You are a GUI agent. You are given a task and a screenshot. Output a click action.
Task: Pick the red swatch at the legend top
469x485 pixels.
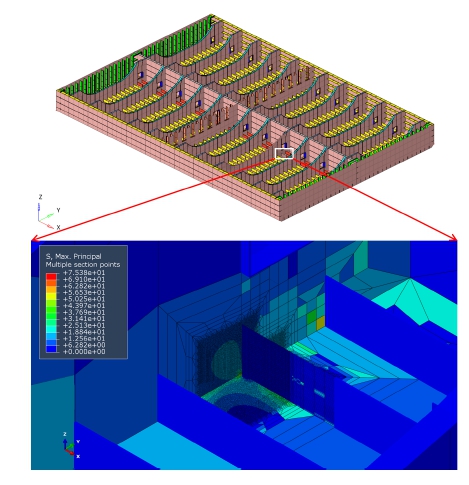[51, 276]
